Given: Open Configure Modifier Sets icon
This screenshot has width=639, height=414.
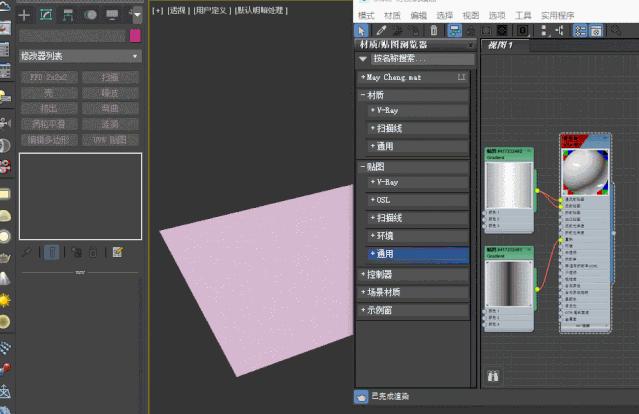Looking at the screenshot, I should [118, 253].
